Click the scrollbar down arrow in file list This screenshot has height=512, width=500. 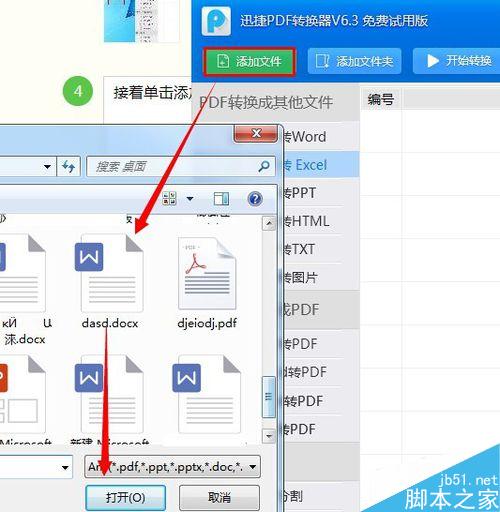(269, 436)
